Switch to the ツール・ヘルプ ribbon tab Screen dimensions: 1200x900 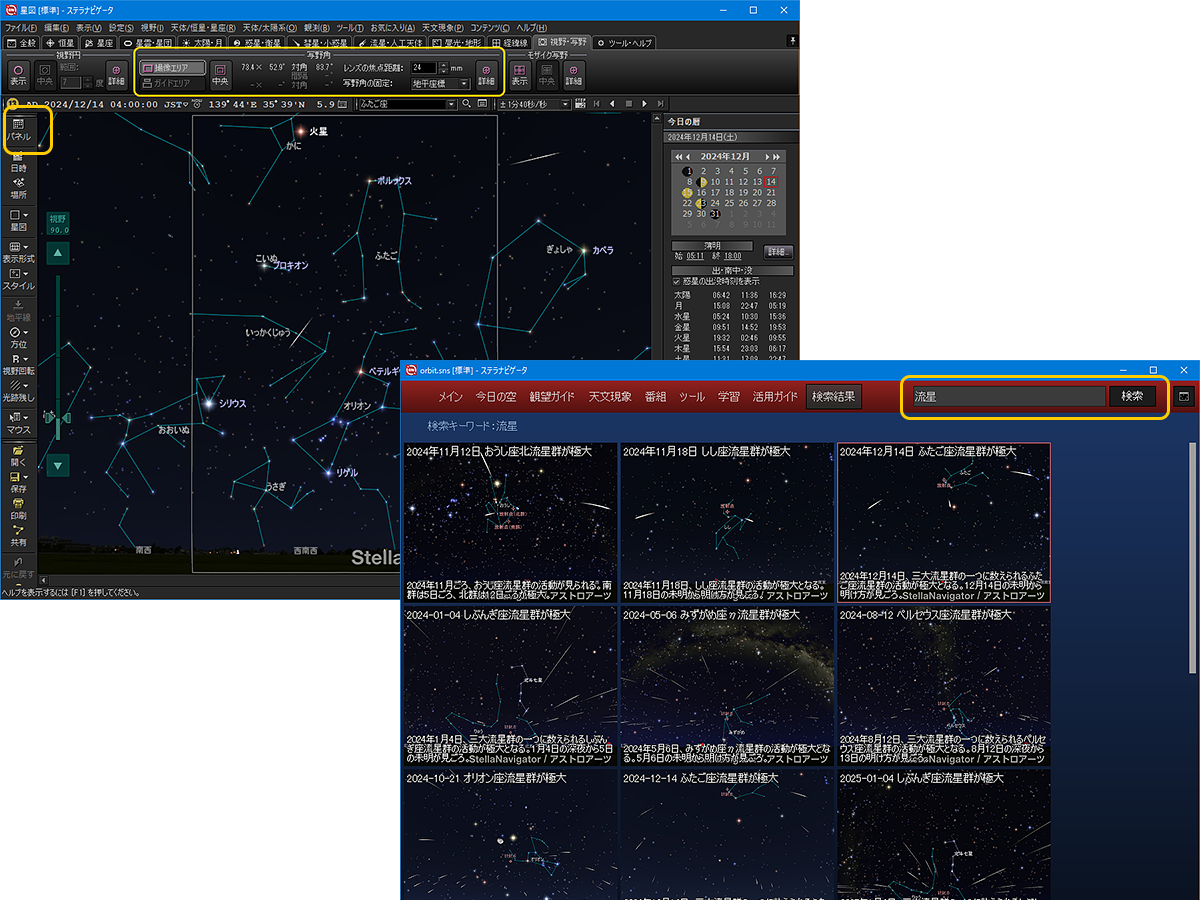(625, 43)
